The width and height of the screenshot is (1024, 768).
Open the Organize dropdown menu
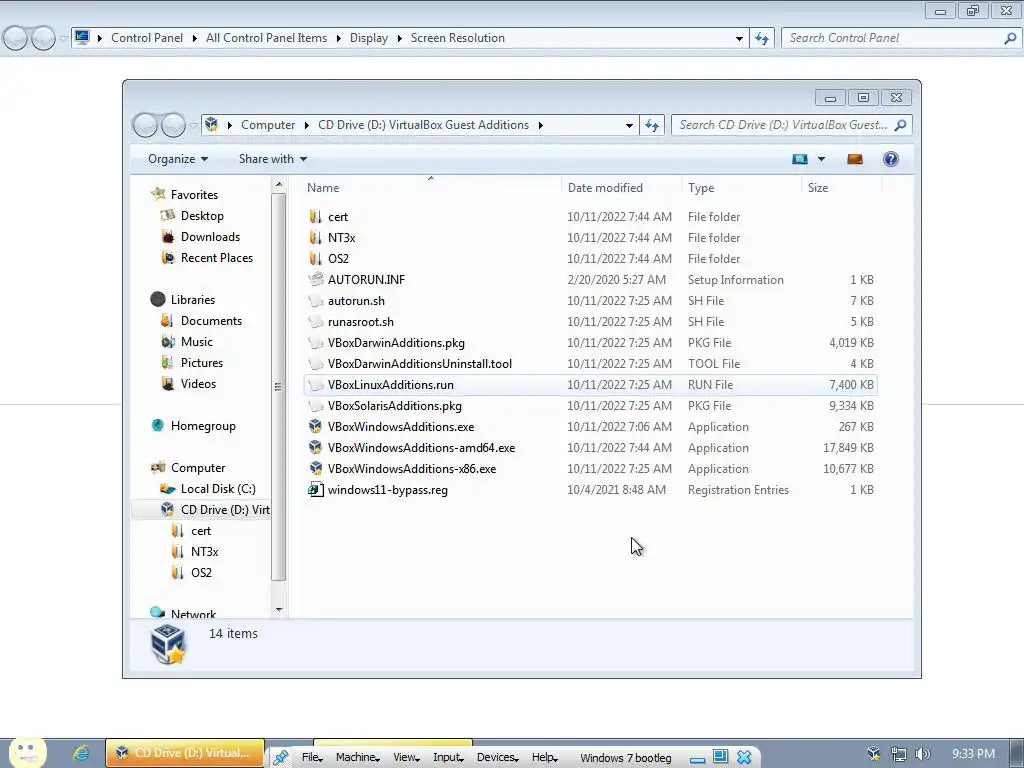click(178, 159)
